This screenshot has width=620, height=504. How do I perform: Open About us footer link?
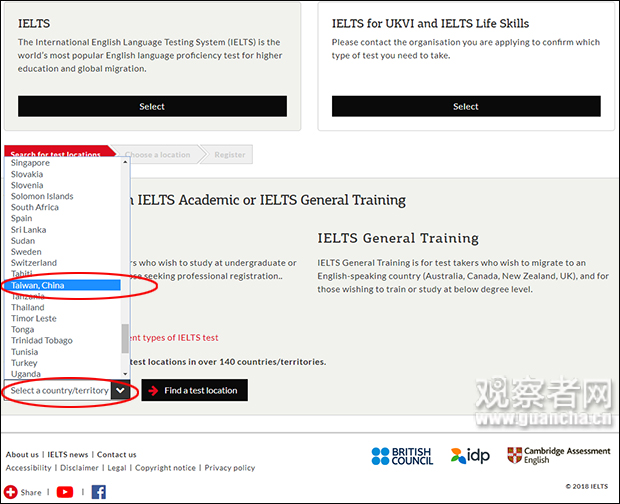[22, 455]
